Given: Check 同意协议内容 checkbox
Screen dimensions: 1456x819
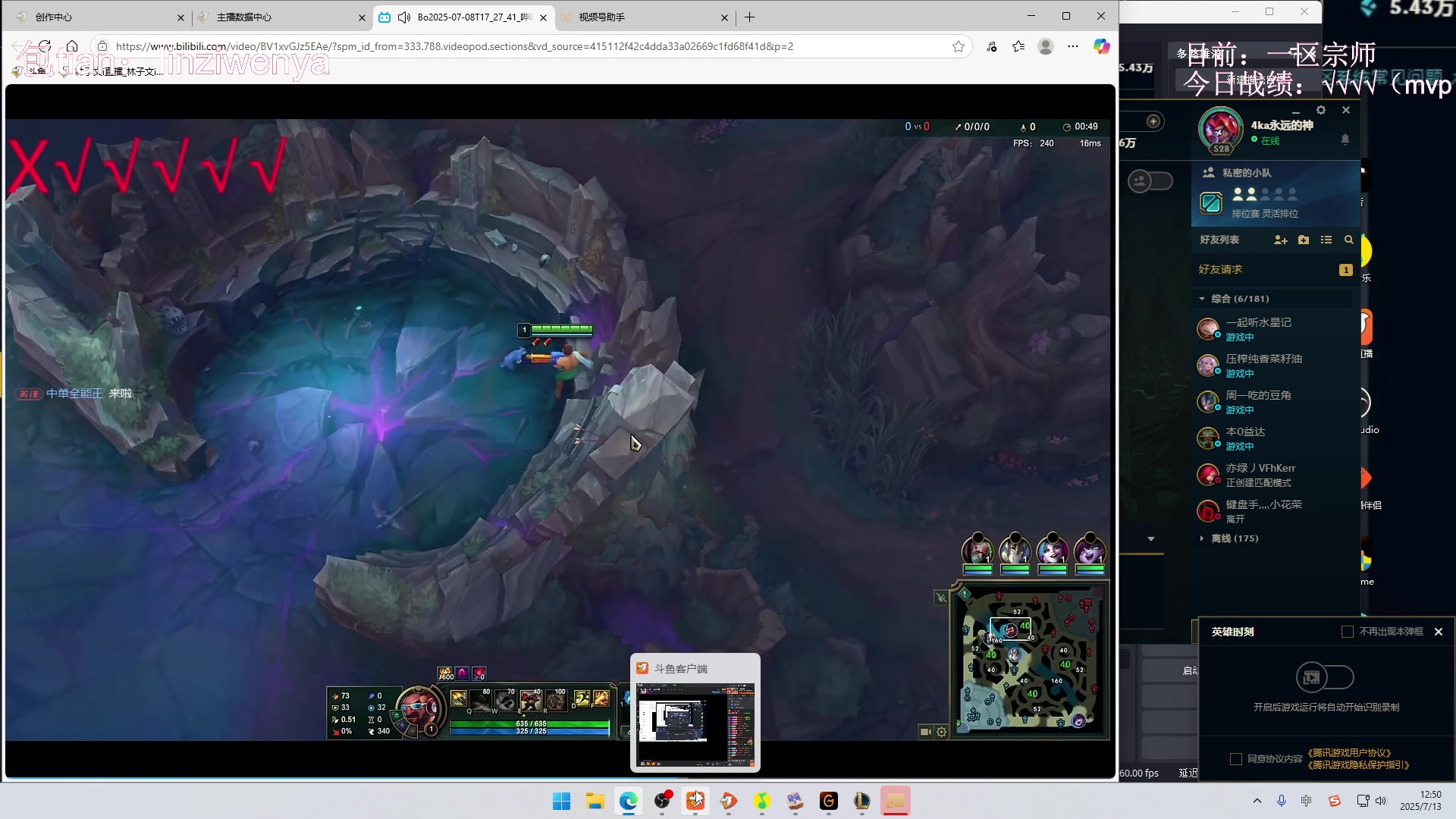Looking at the screenshot, I should pos(1236,759).
